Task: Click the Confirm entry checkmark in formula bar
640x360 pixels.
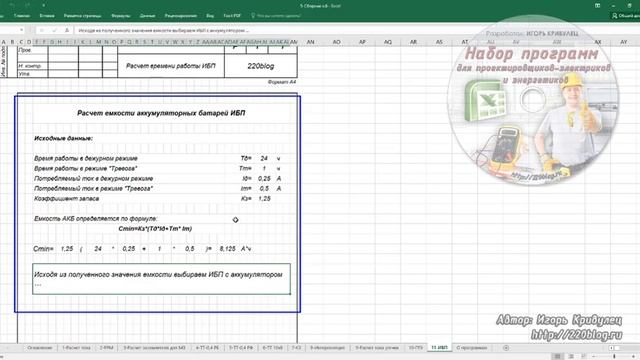Action: click(x=54, y=30)
